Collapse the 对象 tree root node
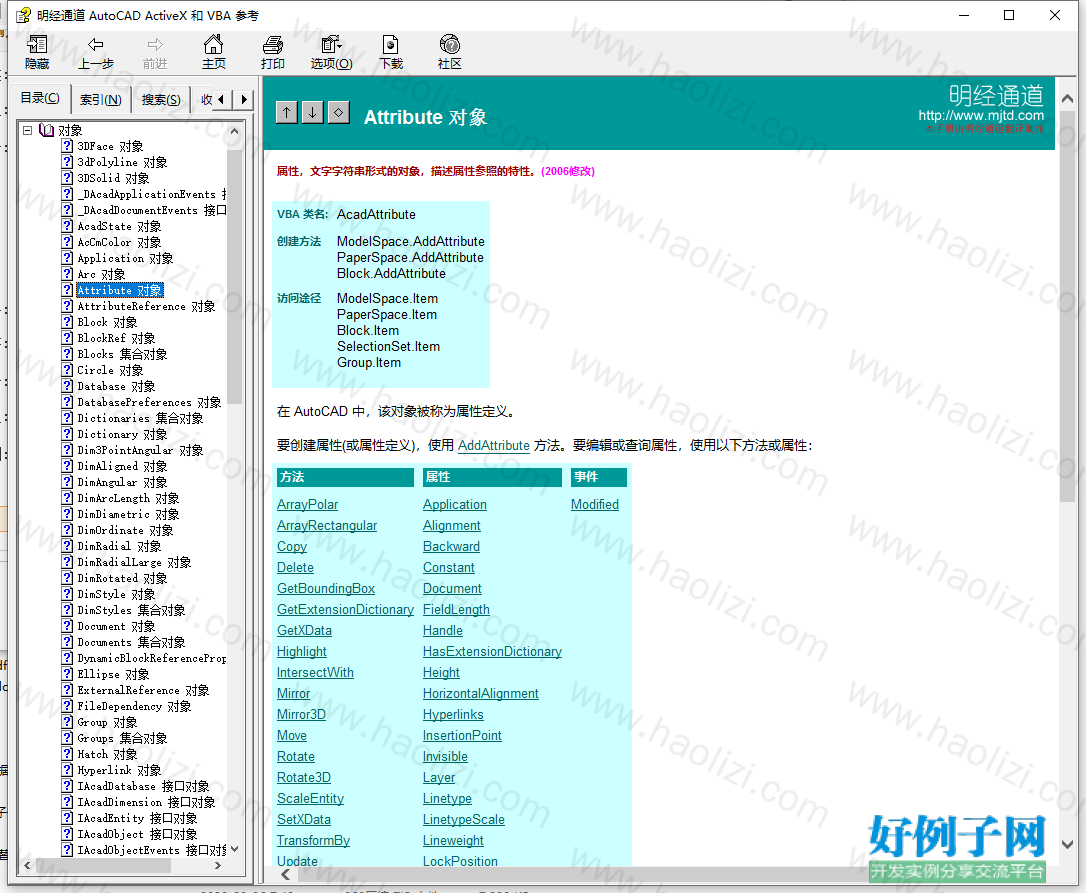This screenshot has width=1086, height=893. coord(27,130)
